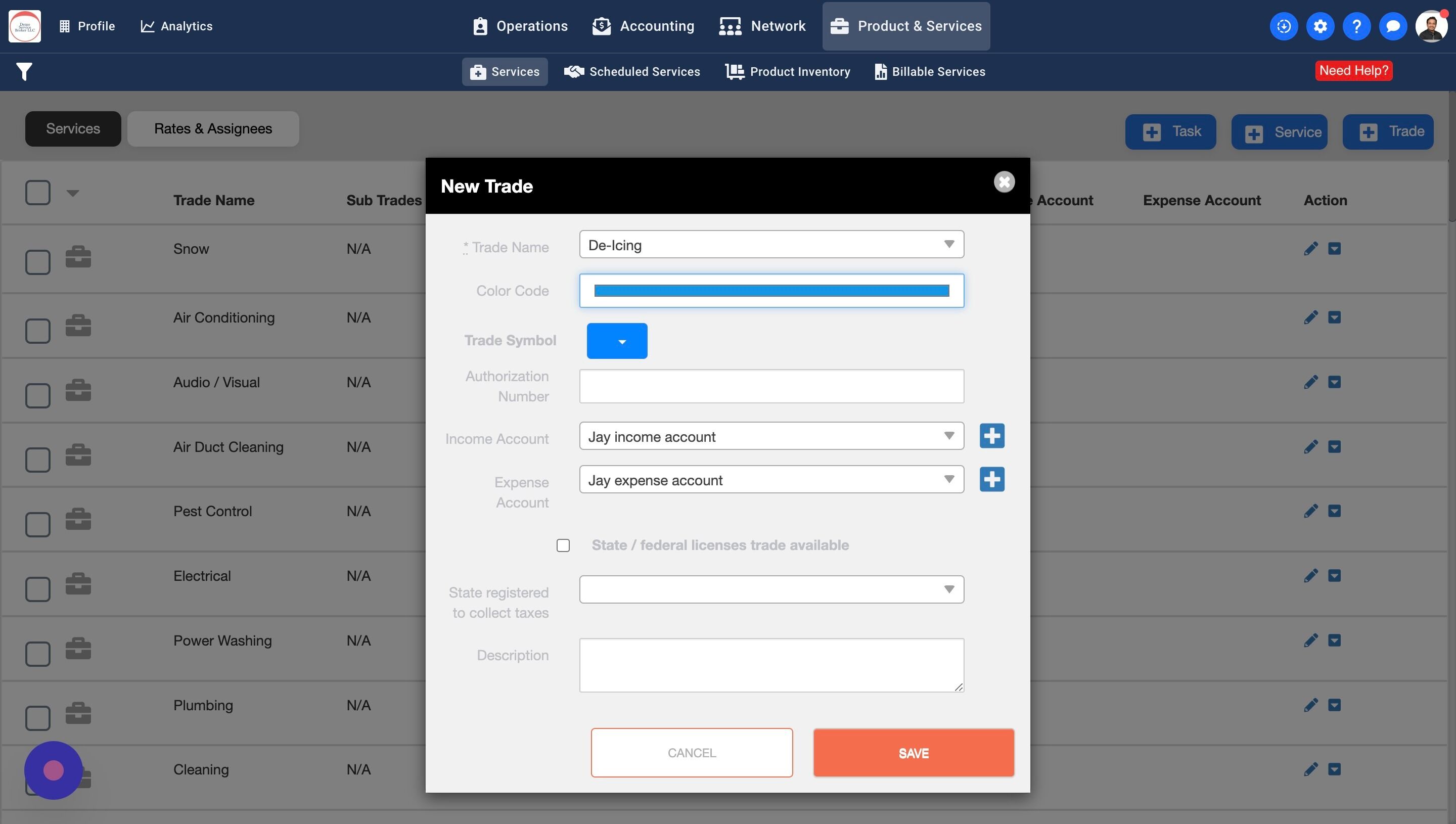Add new expense account with plus icon
Screen dimensions: 1456x824
coord(991,479)
